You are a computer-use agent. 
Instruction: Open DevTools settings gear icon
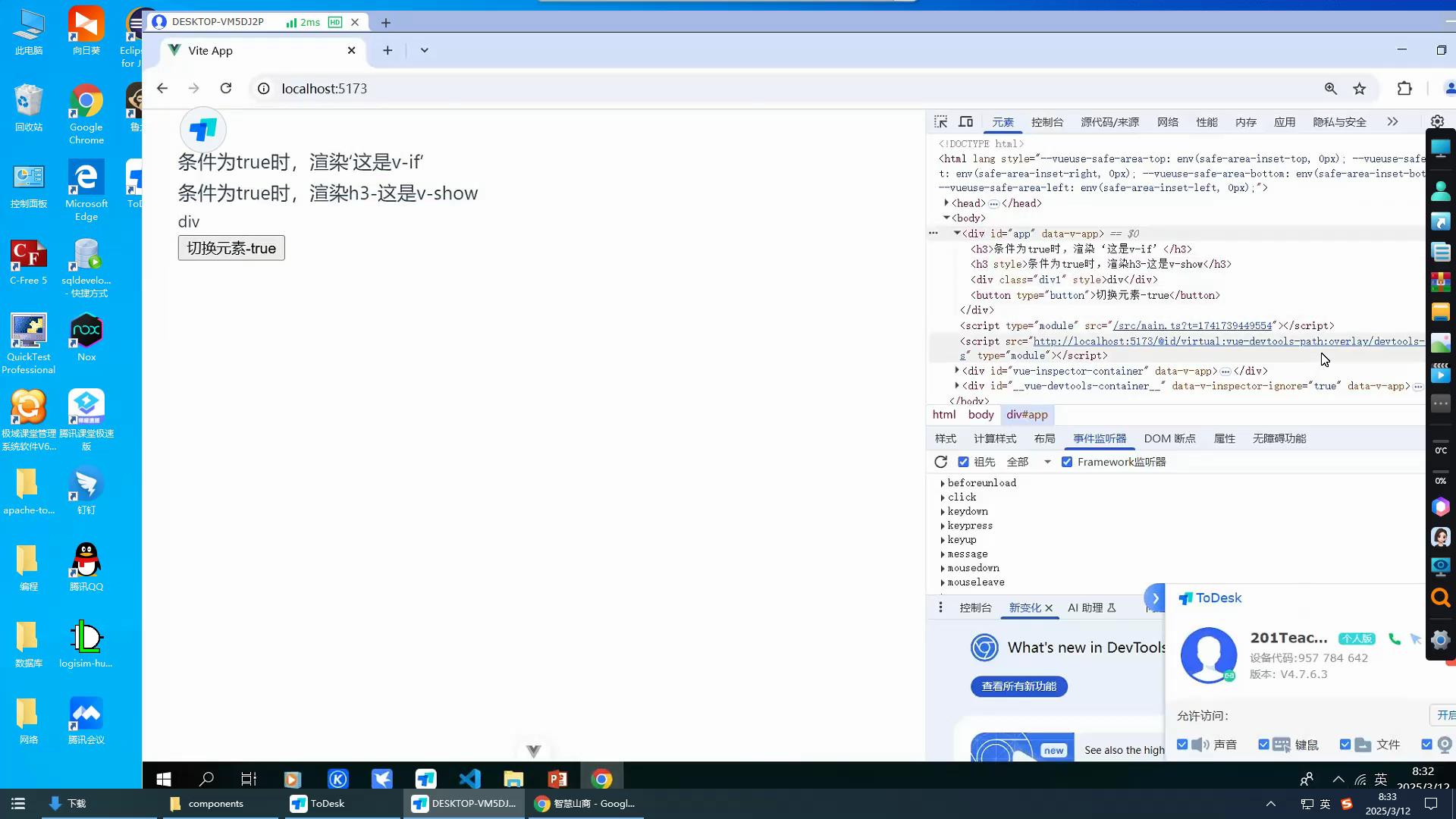click(1437, 121)
